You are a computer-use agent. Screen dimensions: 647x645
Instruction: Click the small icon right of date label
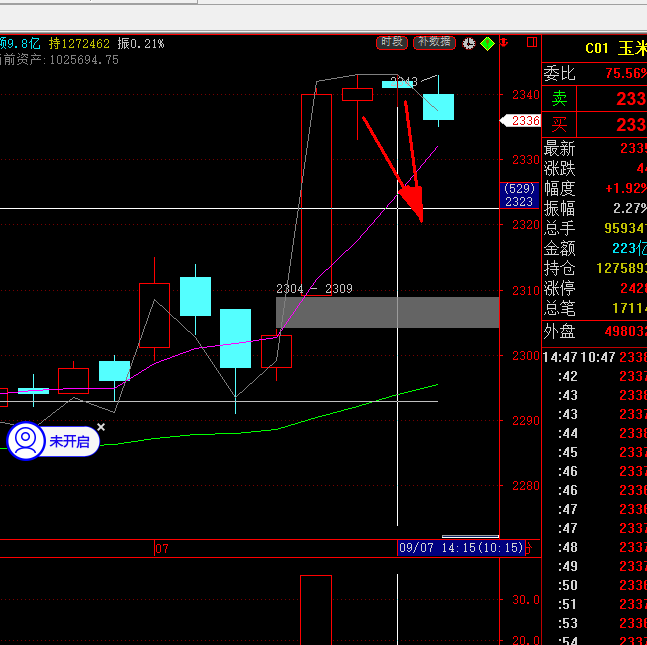[x=529, y=548]
